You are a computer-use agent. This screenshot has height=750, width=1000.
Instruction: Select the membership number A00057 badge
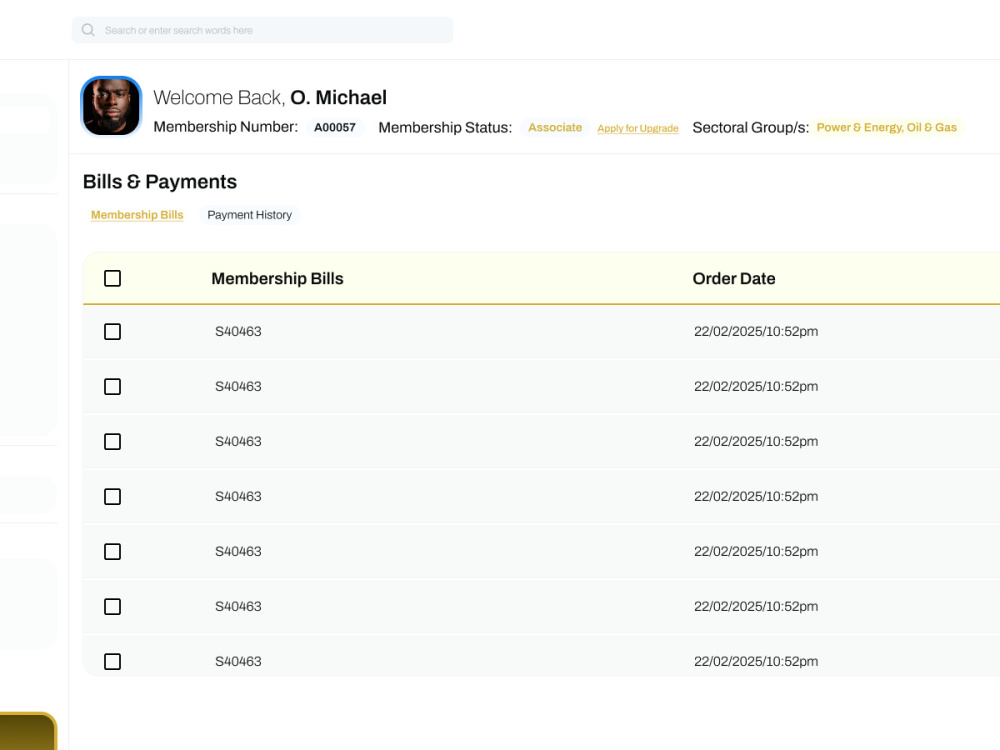[x=335, y=128]
